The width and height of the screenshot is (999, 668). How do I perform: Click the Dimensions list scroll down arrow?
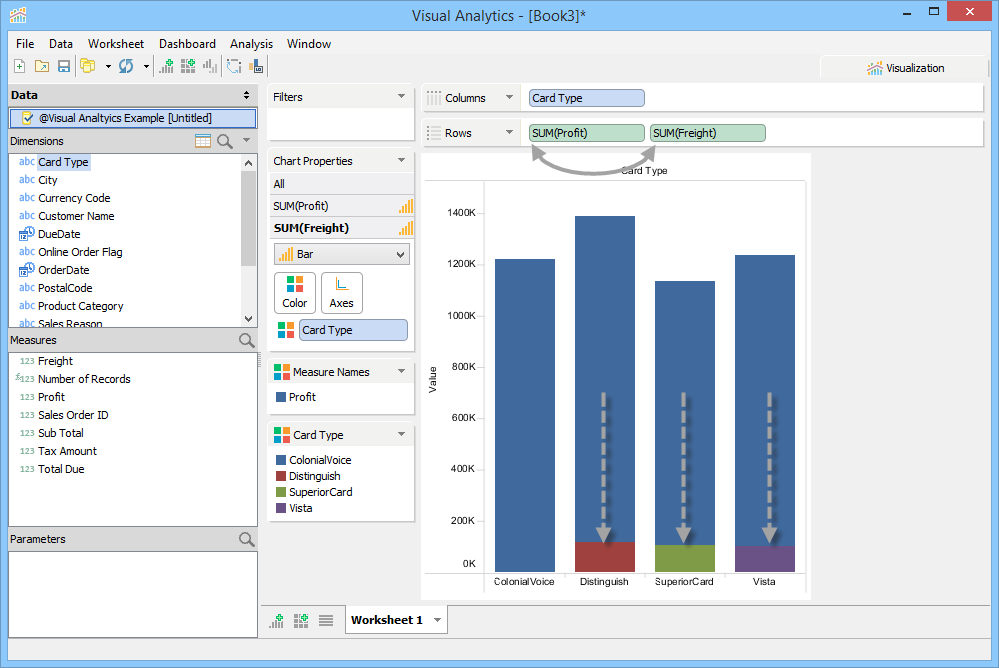(x=248, y=319)
